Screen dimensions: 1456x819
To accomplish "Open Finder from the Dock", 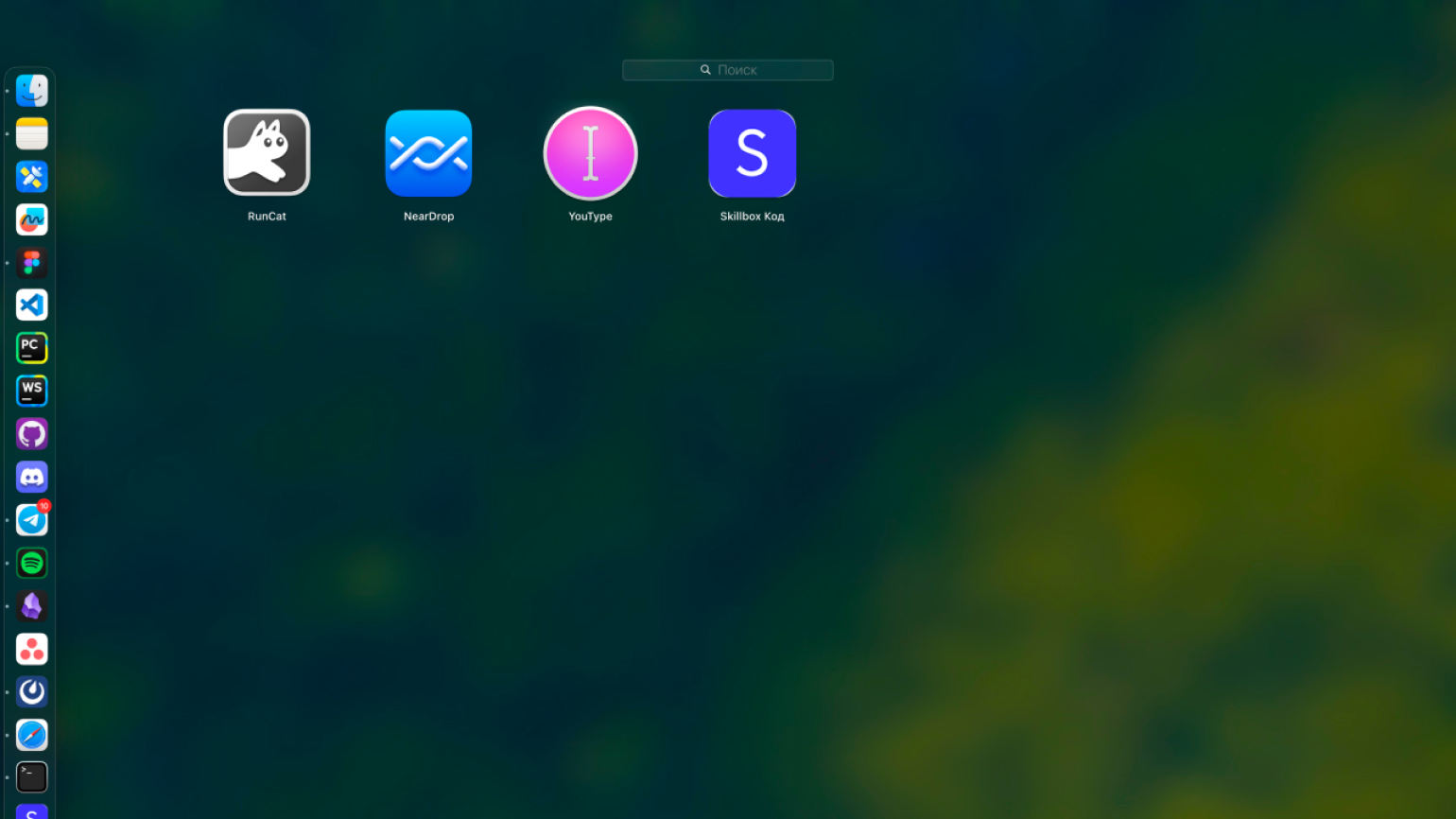I will click(x=32, y=91).
